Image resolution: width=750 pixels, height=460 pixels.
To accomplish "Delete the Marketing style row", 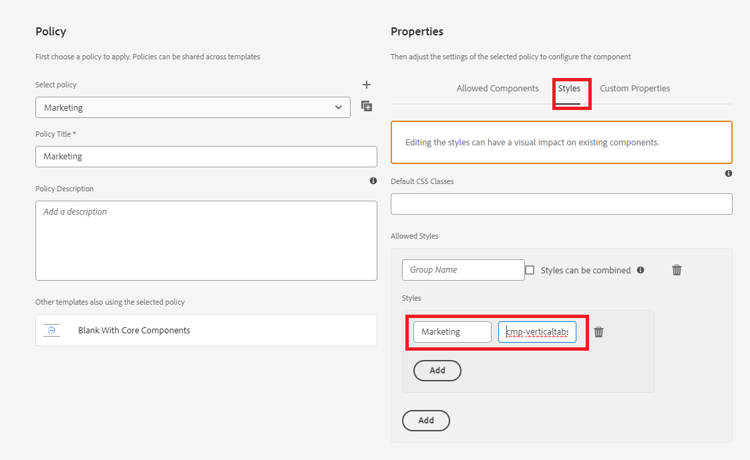I will [599, 332].
